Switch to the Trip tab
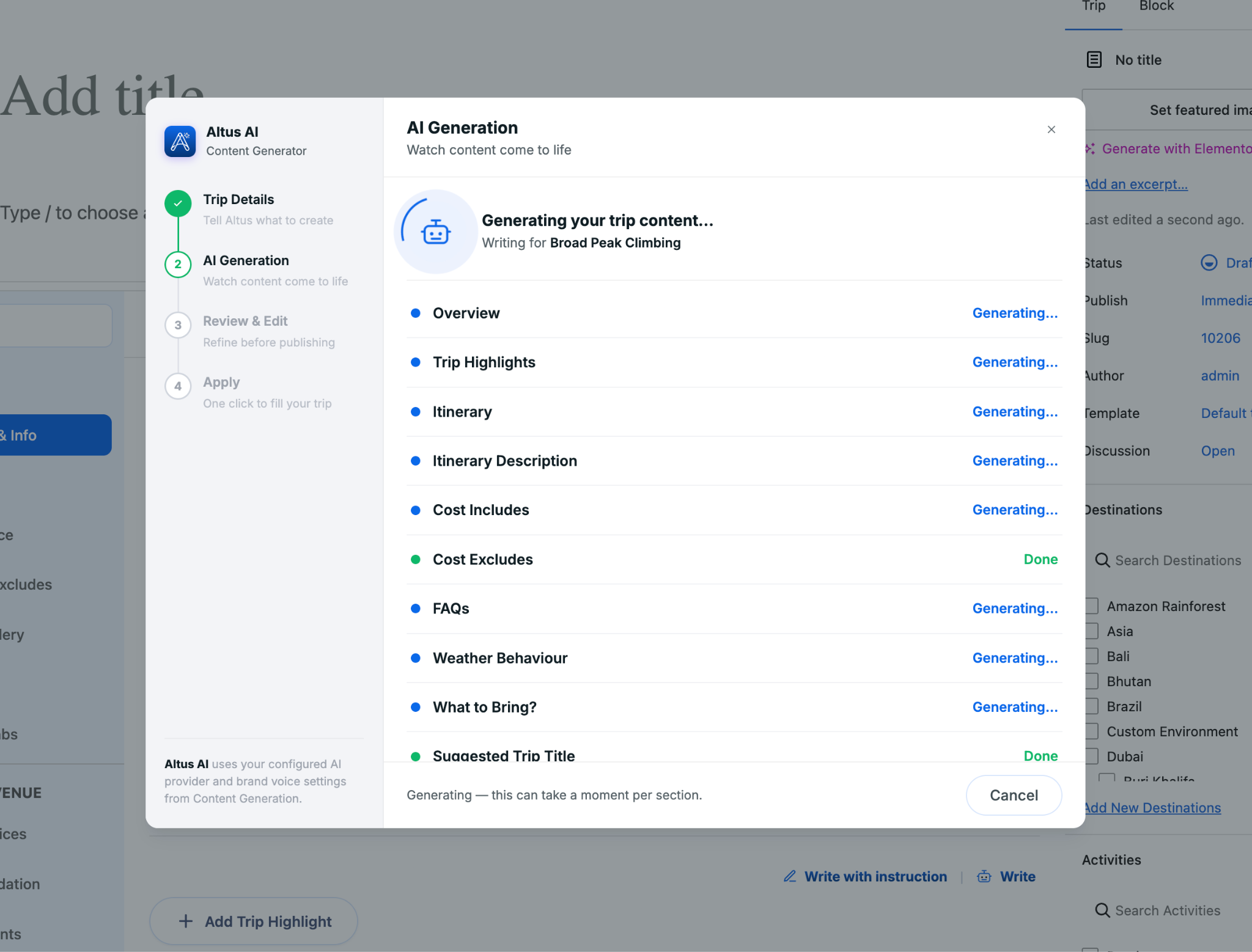1252x952 pixels. (x=1094, y=6)
